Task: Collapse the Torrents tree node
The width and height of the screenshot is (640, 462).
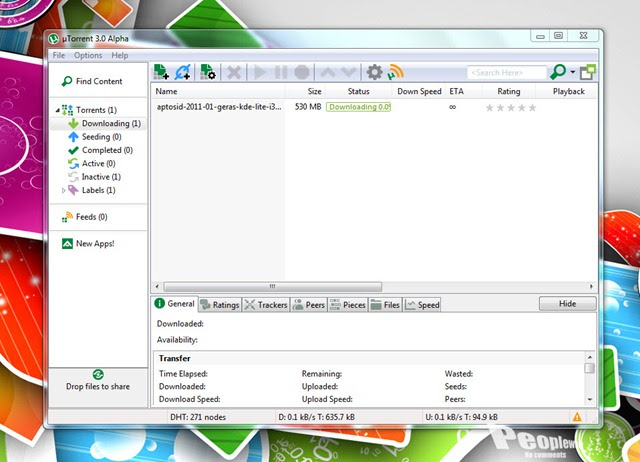Action: pyautogui.click(x=58, y=110)
